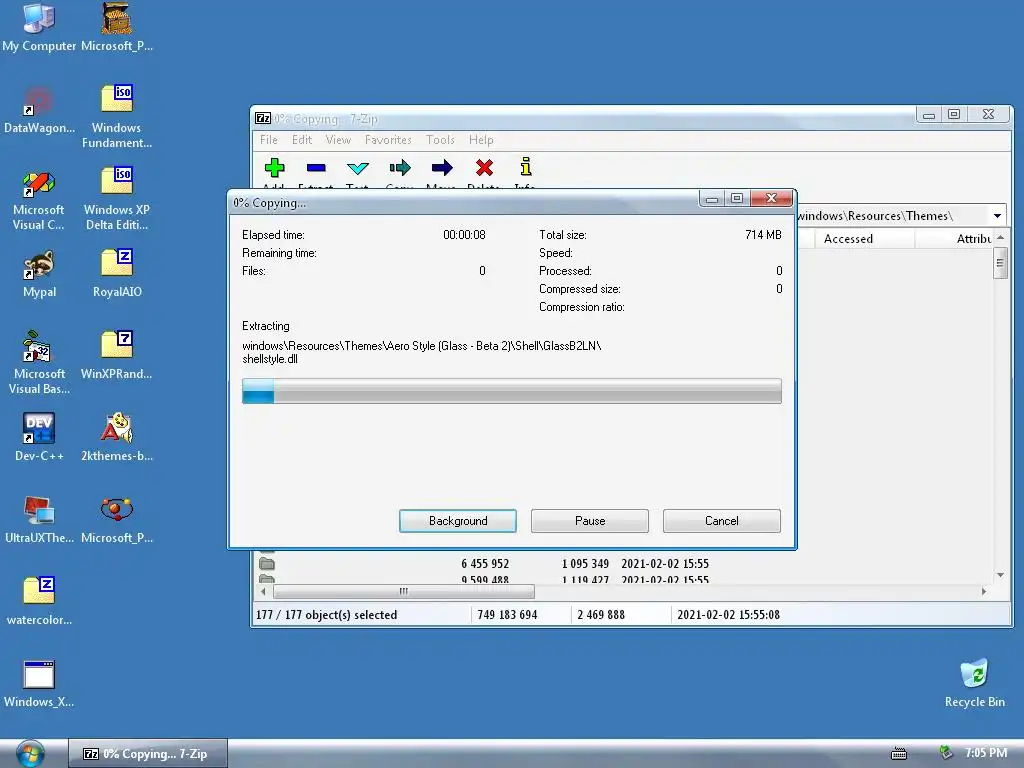Click the Move arrow icon in 7-Zip
Viewport: 1024px width, 768px height.
(441, 168)
